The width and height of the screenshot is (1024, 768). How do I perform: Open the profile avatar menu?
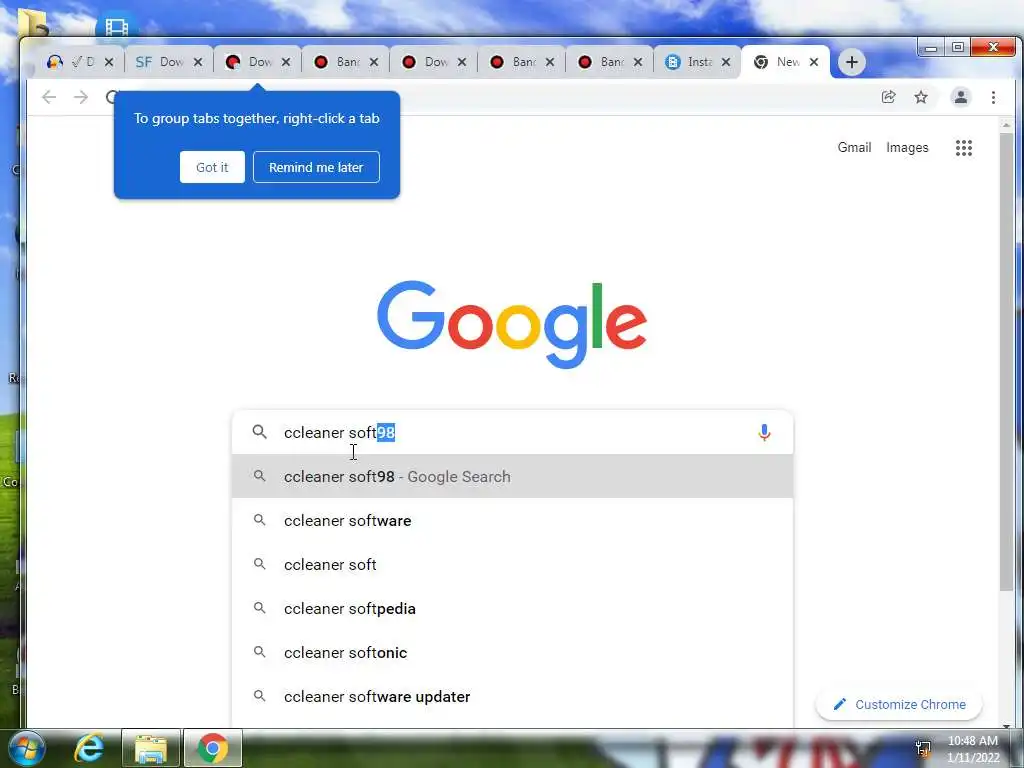(961, 97)
